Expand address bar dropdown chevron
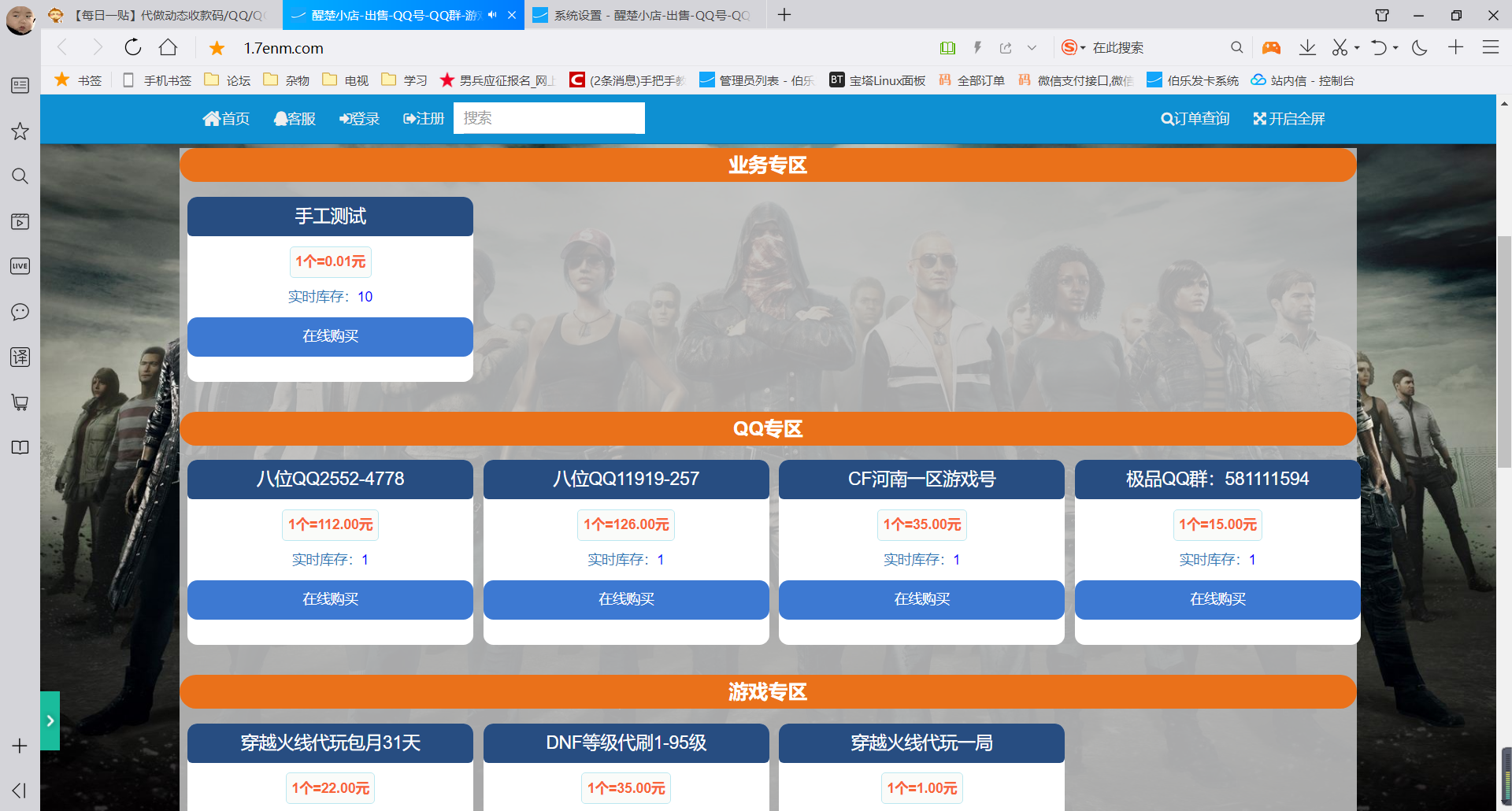1512x811 pixels. click(1032, 48)
